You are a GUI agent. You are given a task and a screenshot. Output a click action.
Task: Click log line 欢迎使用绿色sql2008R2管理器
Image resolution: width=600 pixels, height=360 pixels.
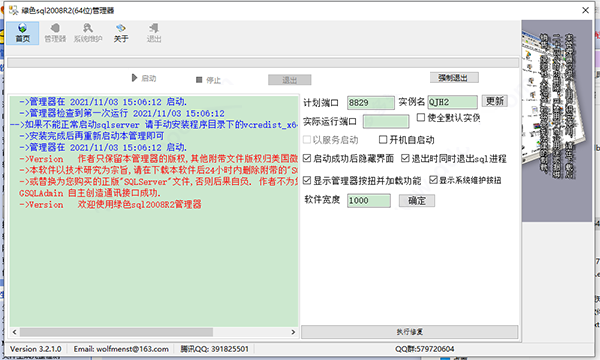click(x=110, y=204)
